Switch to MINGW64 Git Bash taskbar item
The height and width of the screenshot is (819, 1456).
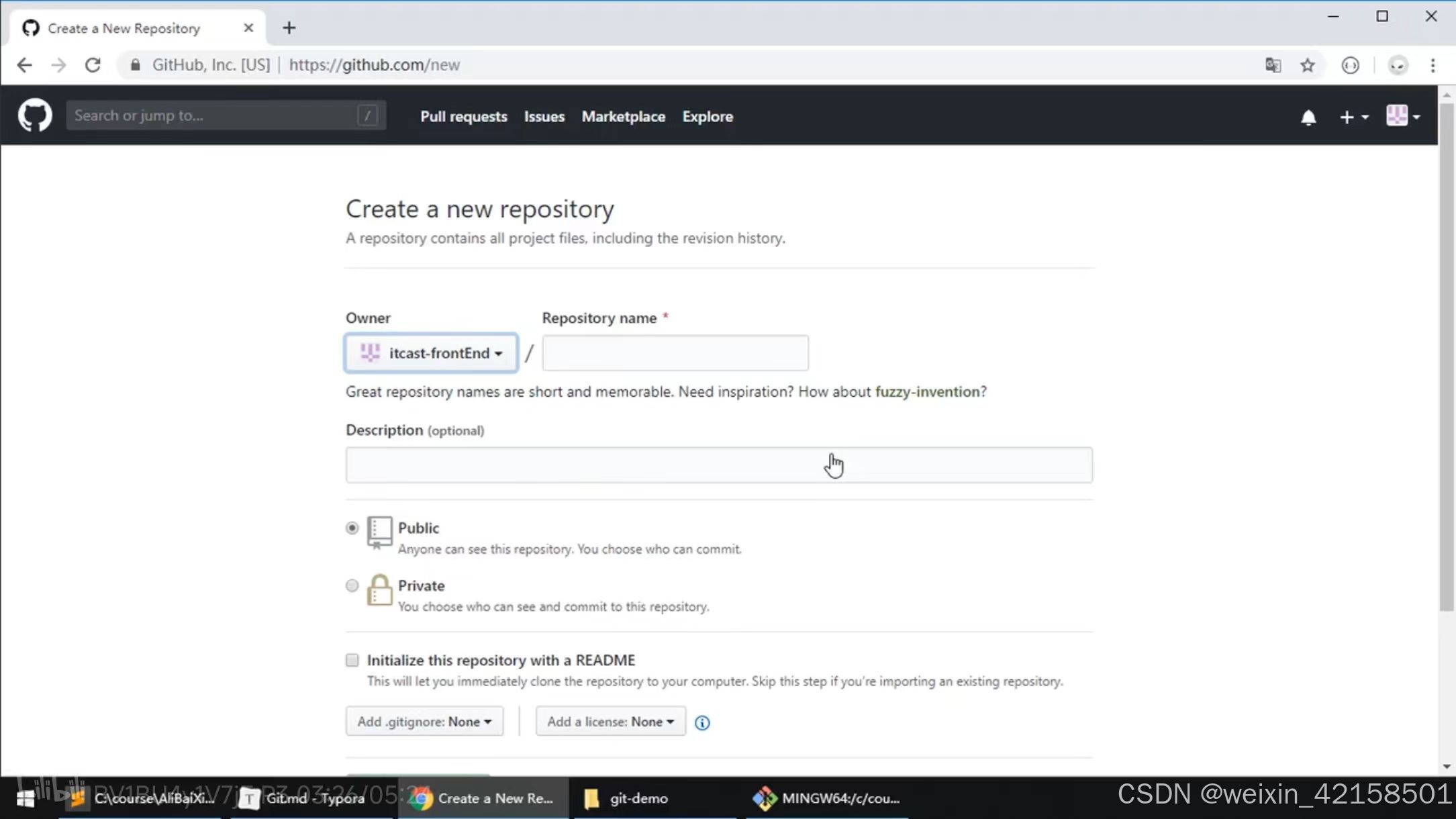[x=826, y=798]
